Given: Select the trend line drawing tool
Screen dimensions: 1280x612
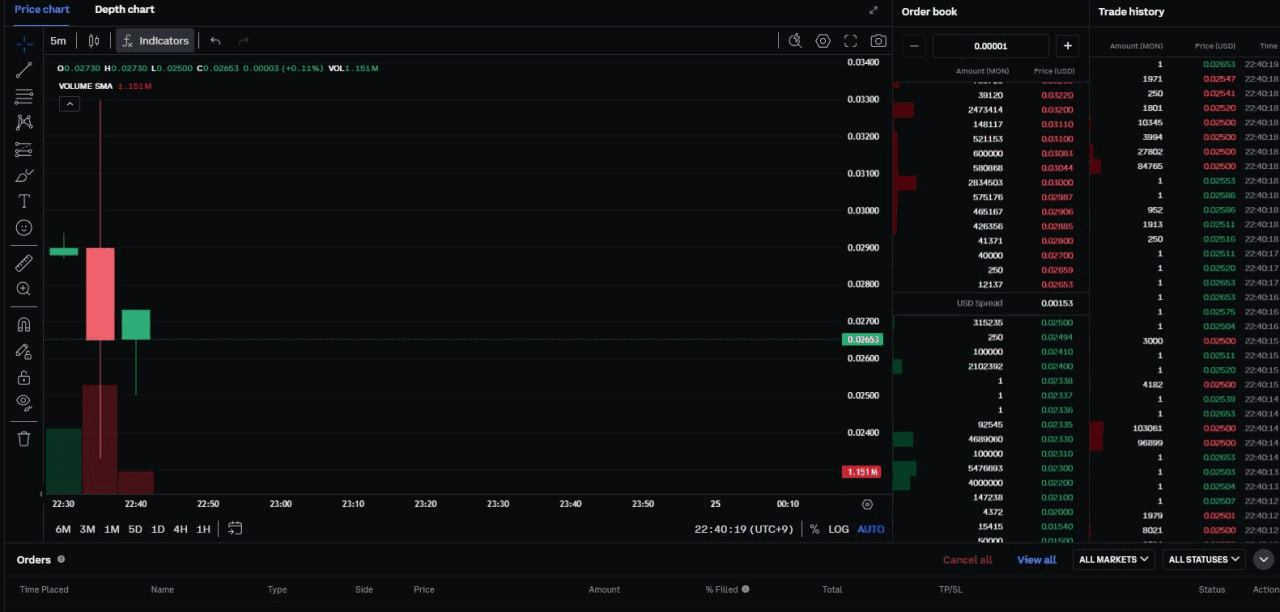Looking at the screenshot, I should pos(24,70).
